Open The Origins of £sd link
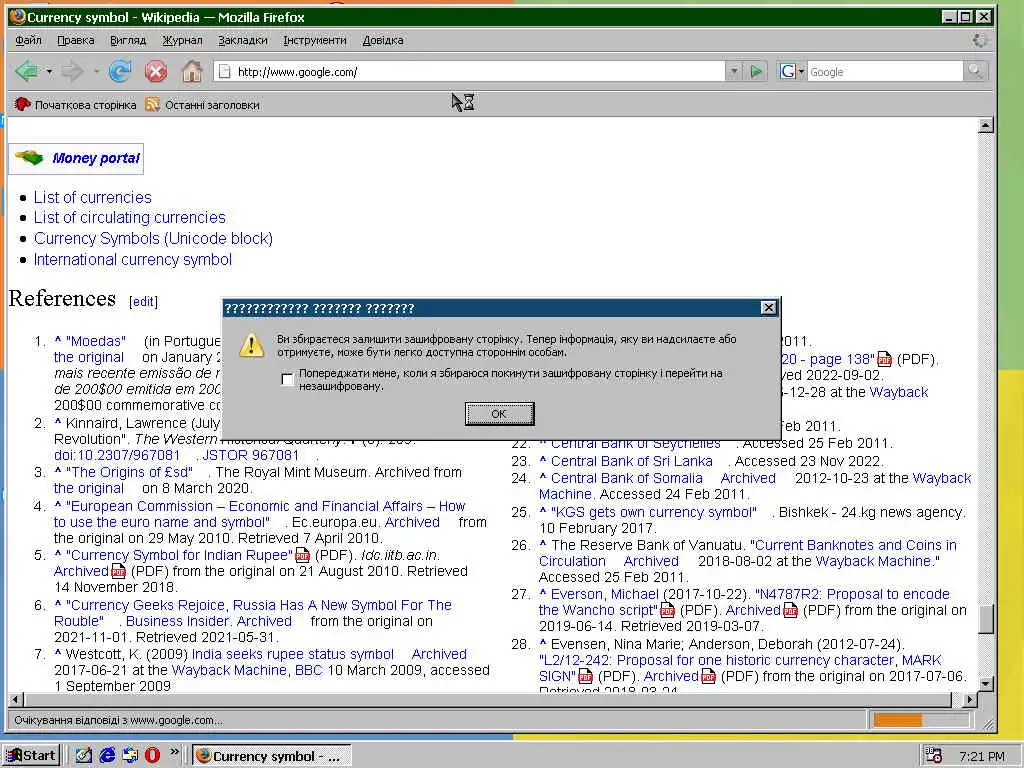This screenshot has height=768, width=1024. pos(129,472)
